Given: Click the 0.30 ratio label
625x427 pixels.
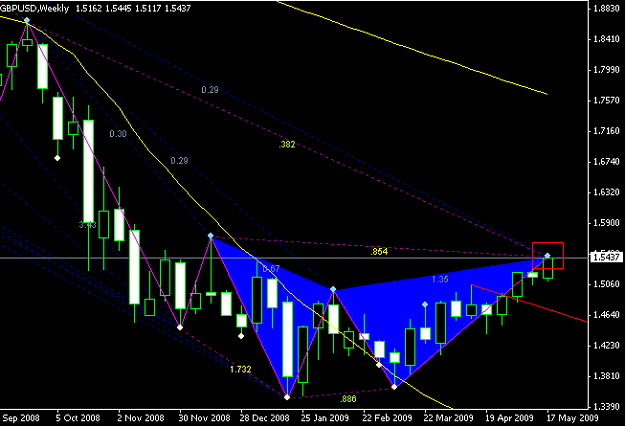Looking at the screenshot, I should [x=118, y=134].
